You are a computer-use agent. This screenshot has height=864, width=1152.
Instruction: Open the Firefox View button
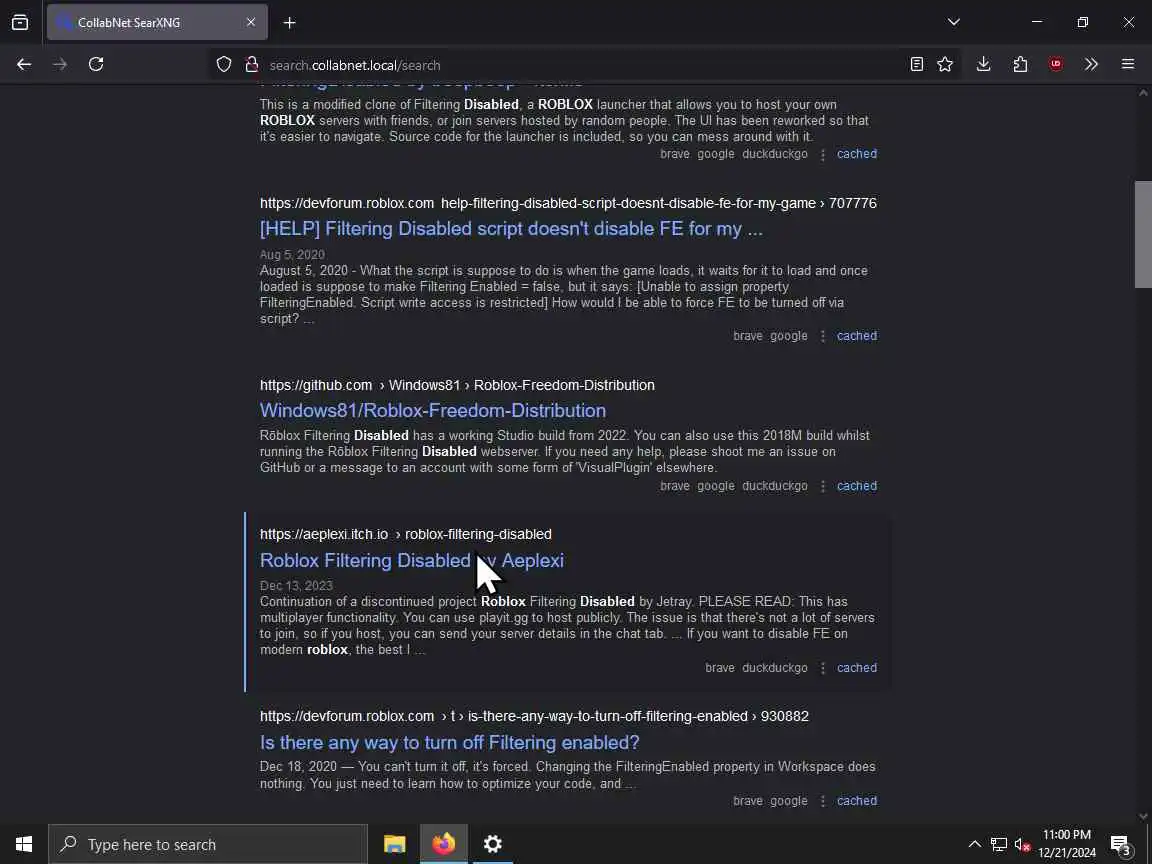pyautogui.click(x=20, y=22)
